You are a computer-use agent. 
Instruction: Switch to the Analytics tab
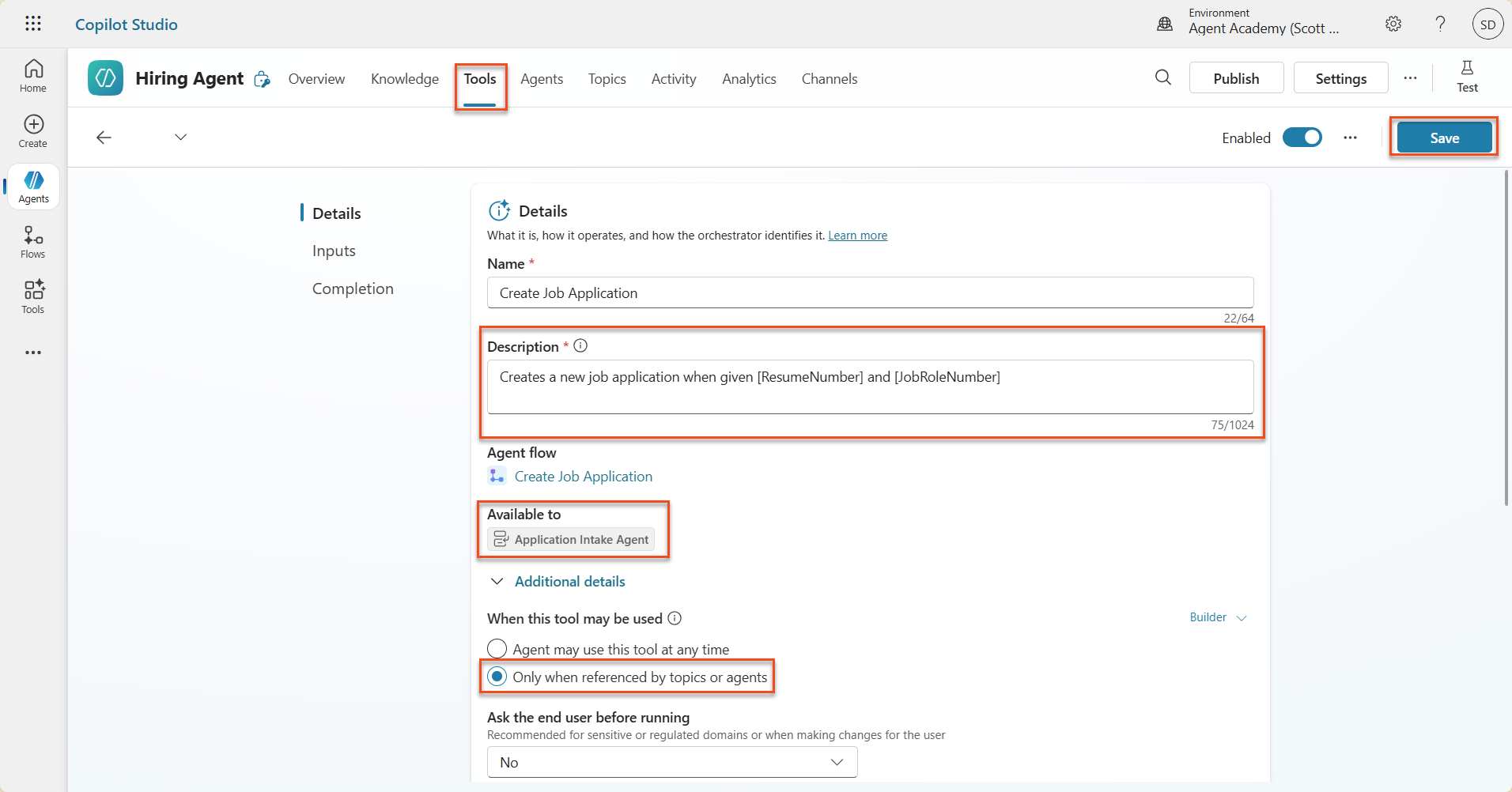coord(749,78)
